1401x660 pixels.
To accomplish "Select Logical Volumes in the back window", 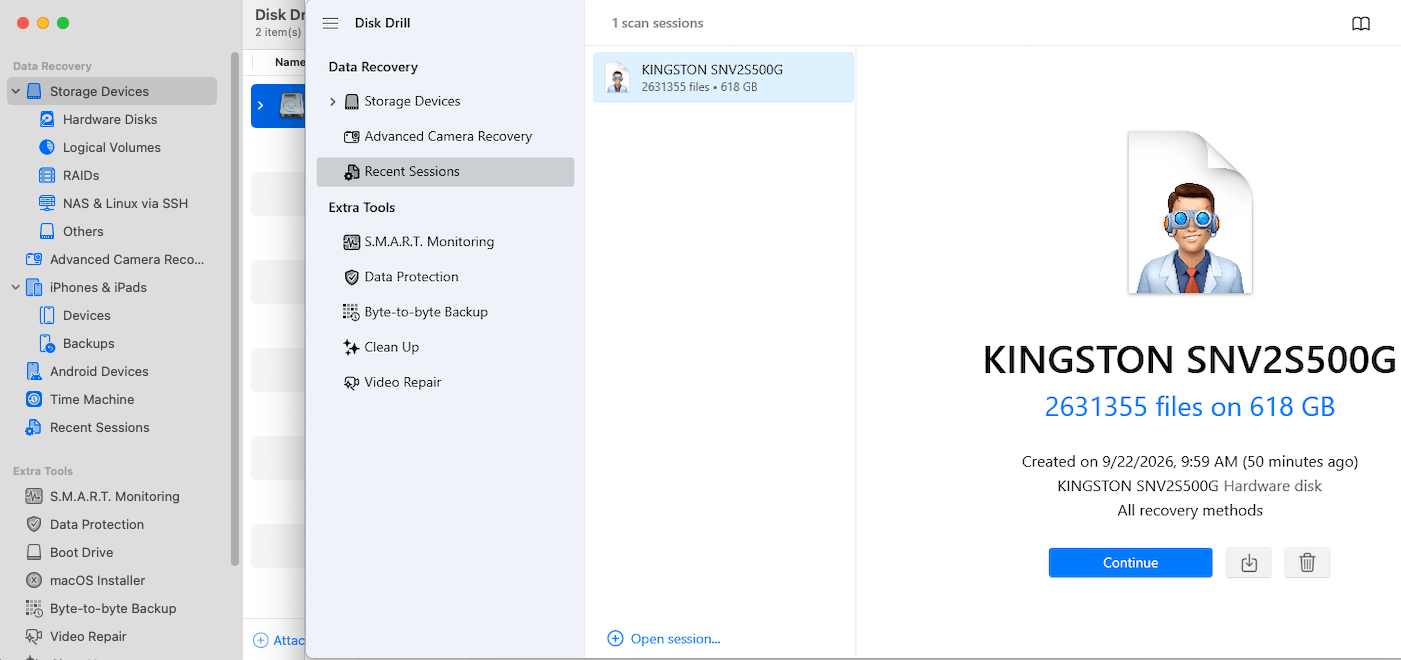I will (111, 147).
